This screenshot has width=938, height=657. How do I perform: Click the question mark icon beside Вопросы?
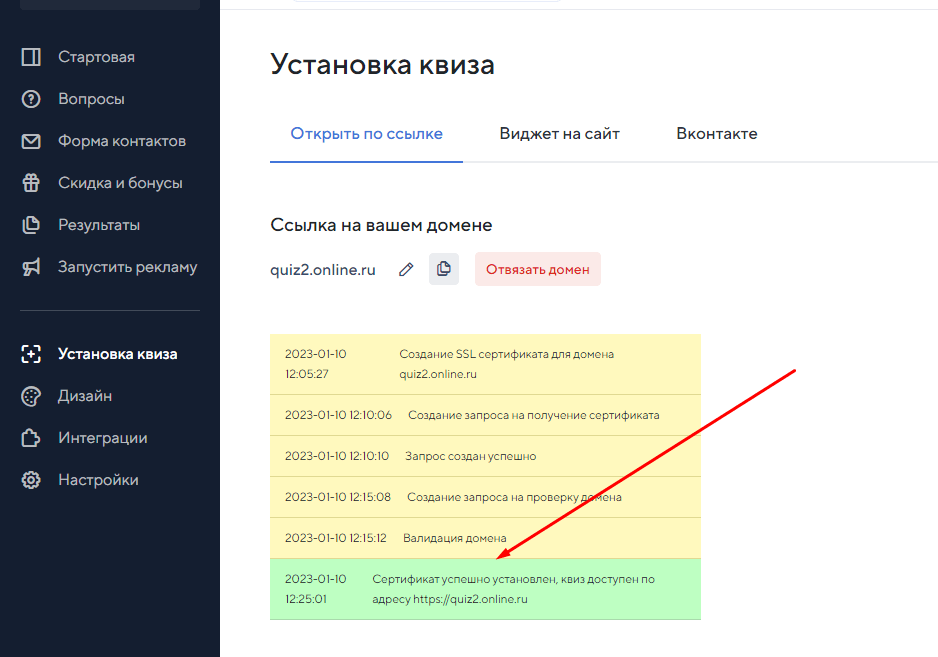click(31, 99)
